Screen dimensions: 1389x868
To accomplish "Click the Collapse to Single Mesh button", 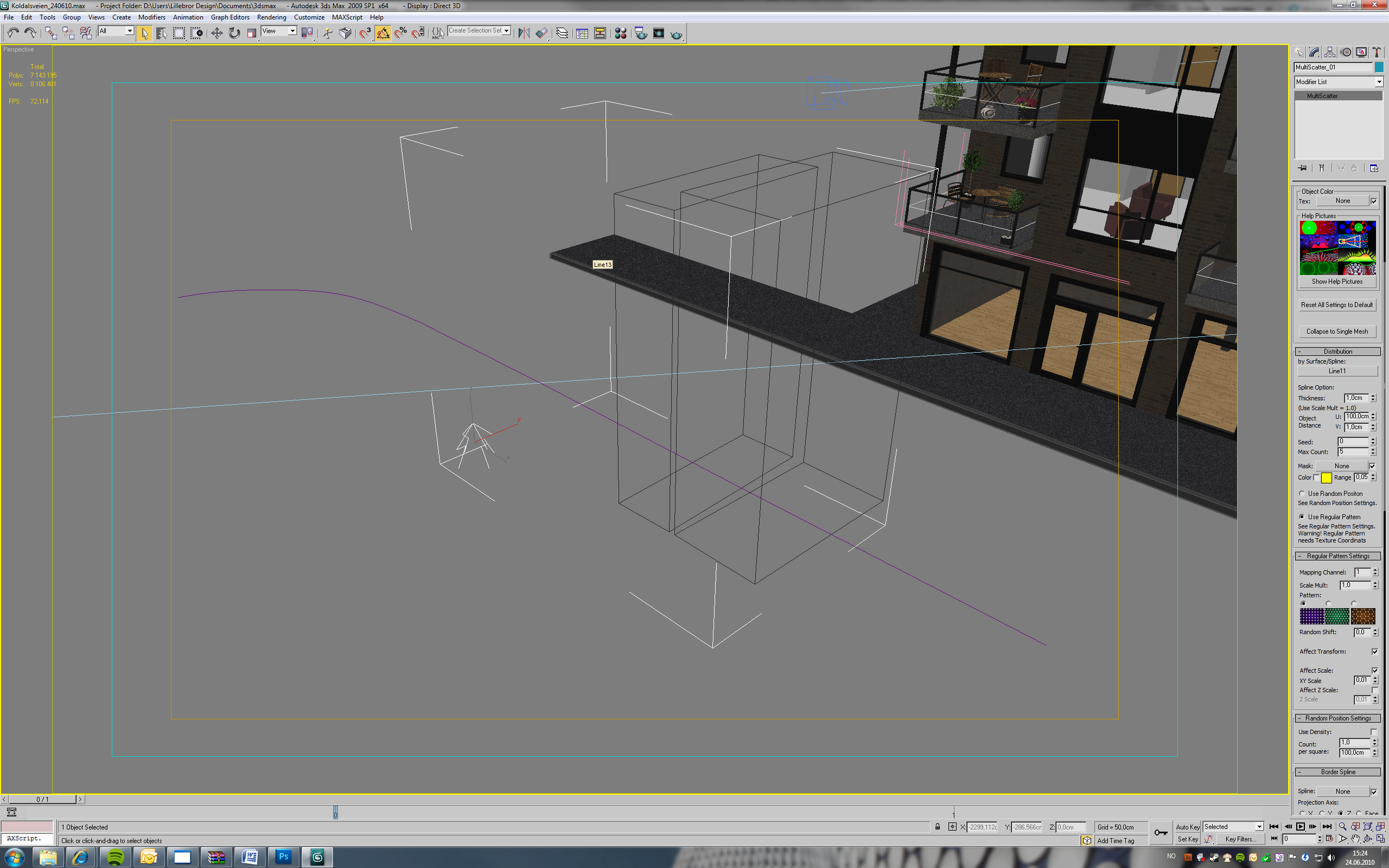I will 1337,331.
